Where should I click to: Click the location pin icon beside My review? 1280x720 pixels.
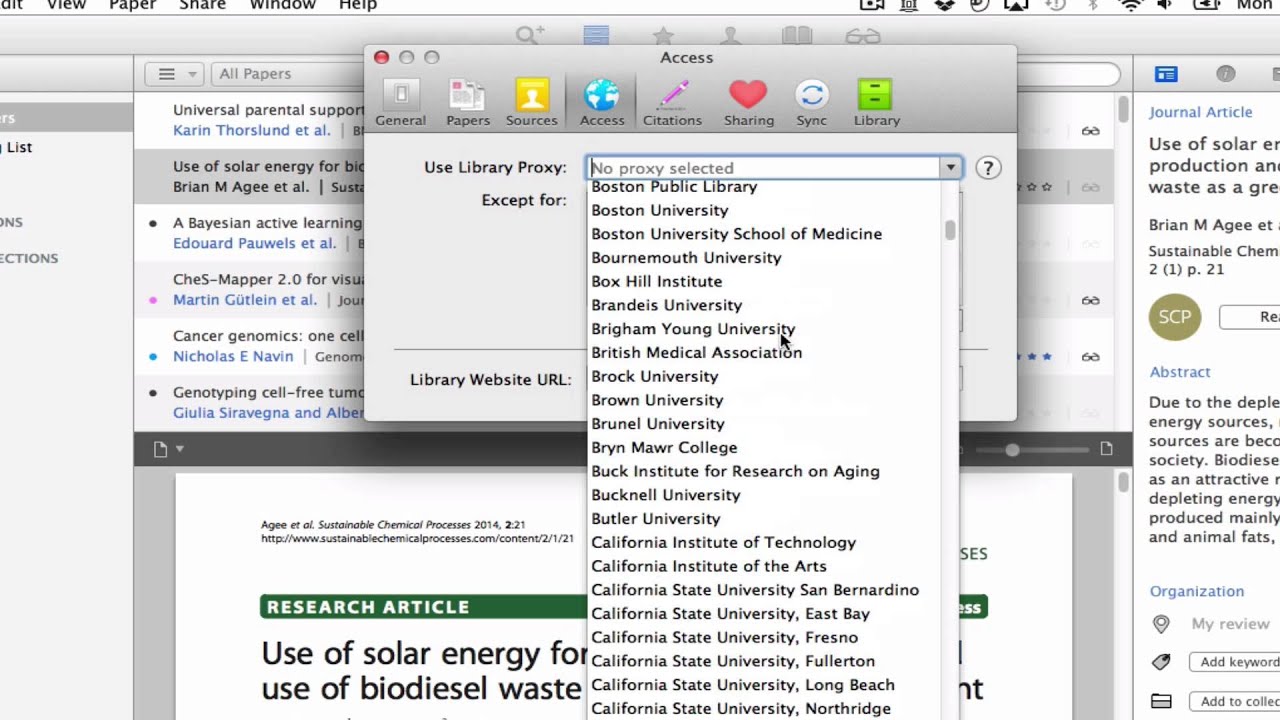point(1161,624)
